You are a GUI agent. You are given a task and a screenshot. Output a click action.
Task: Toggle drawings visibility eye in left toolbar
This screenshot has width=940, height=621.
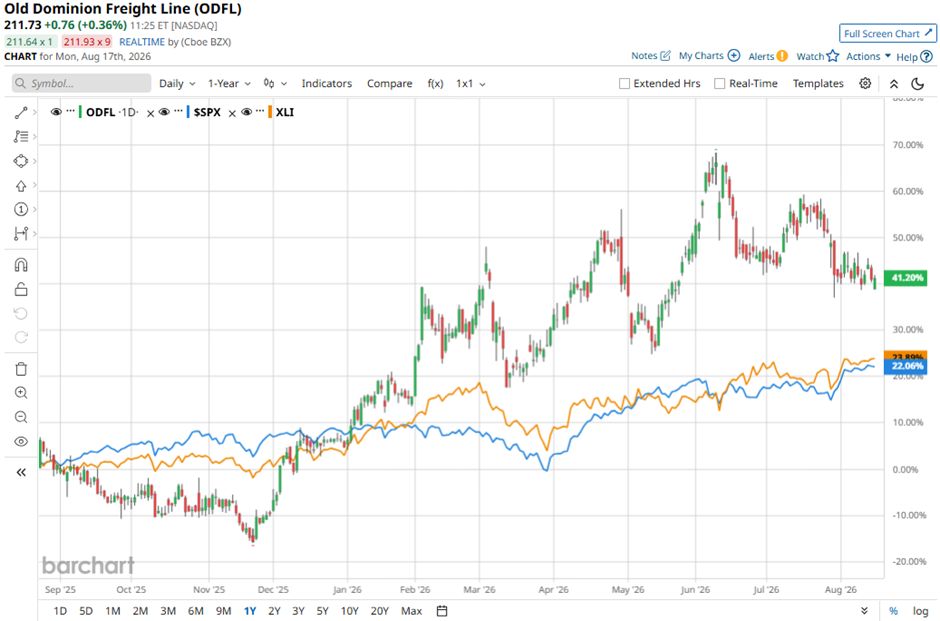tap(21, 442)
